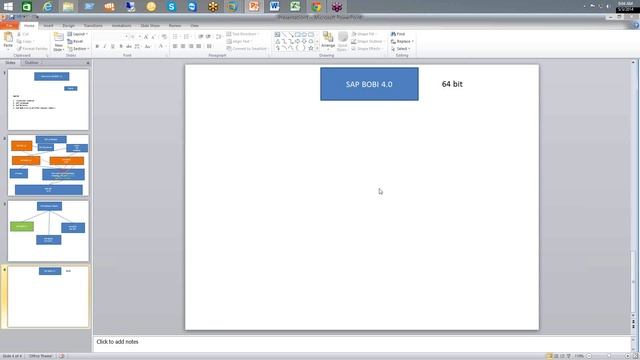This screenshot has height=360, width=640.
Task: Toggle Strikethrough formatting in Font group
Action: point(129,47)
